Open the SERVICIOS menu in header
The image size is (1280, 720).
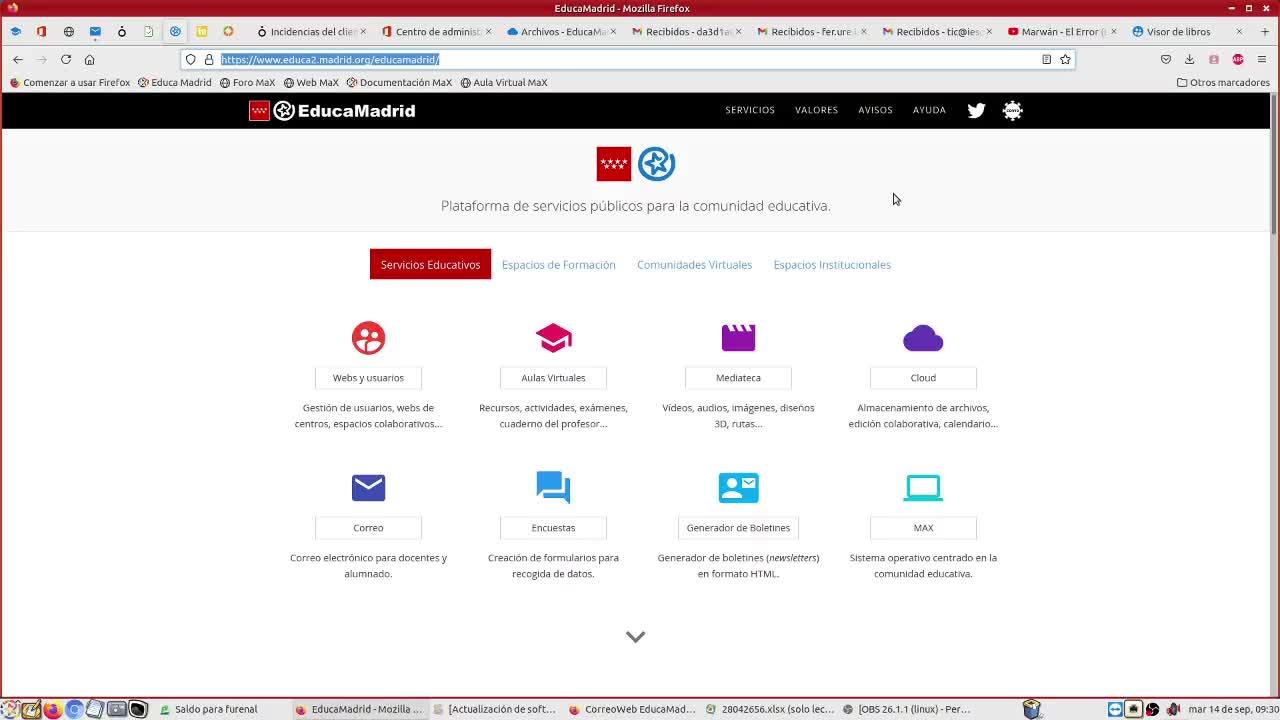750,110
